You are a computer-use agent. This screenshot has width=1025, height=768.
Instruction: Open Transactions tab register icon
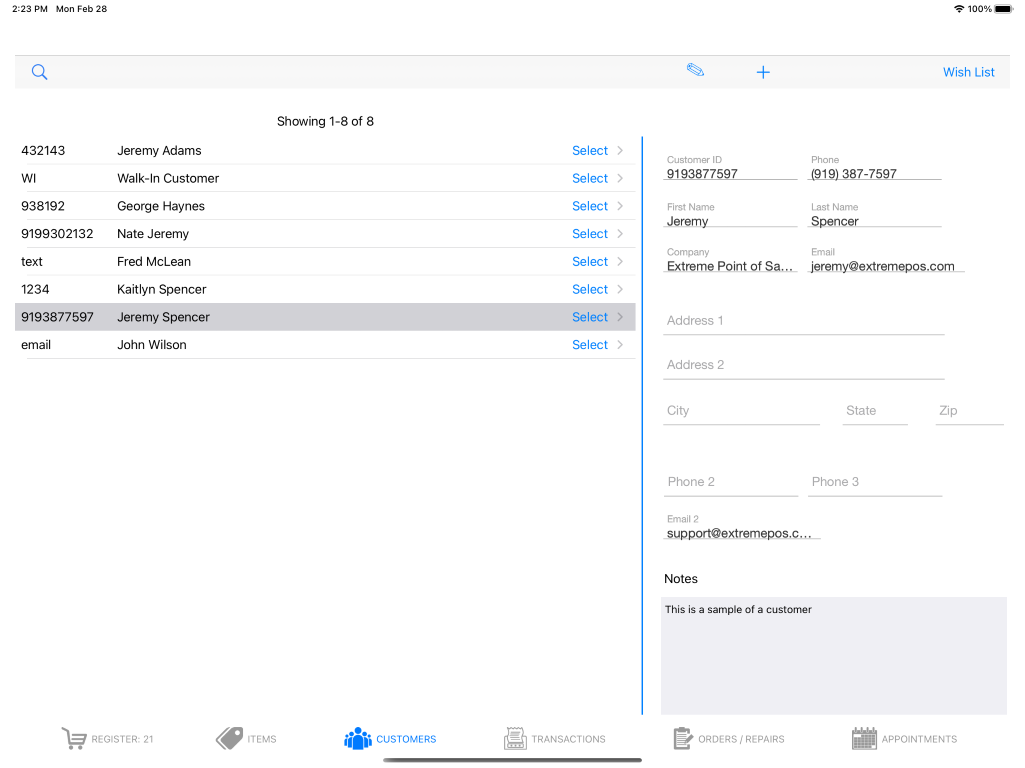515,739
